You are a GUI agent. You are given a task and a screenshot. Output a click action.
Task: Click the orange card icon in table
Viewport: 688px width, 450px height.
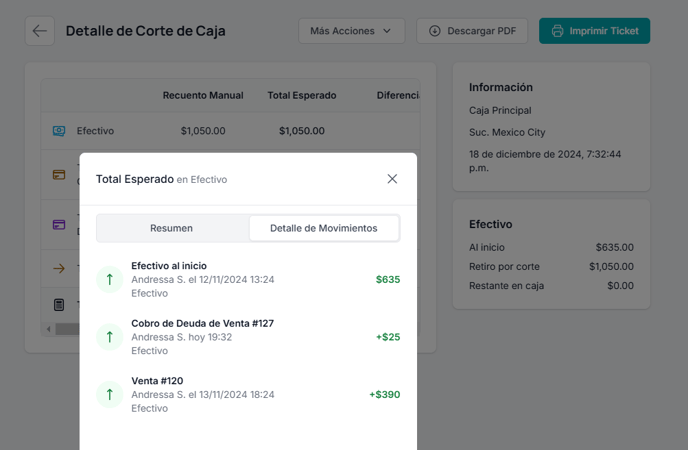[59, 175]
